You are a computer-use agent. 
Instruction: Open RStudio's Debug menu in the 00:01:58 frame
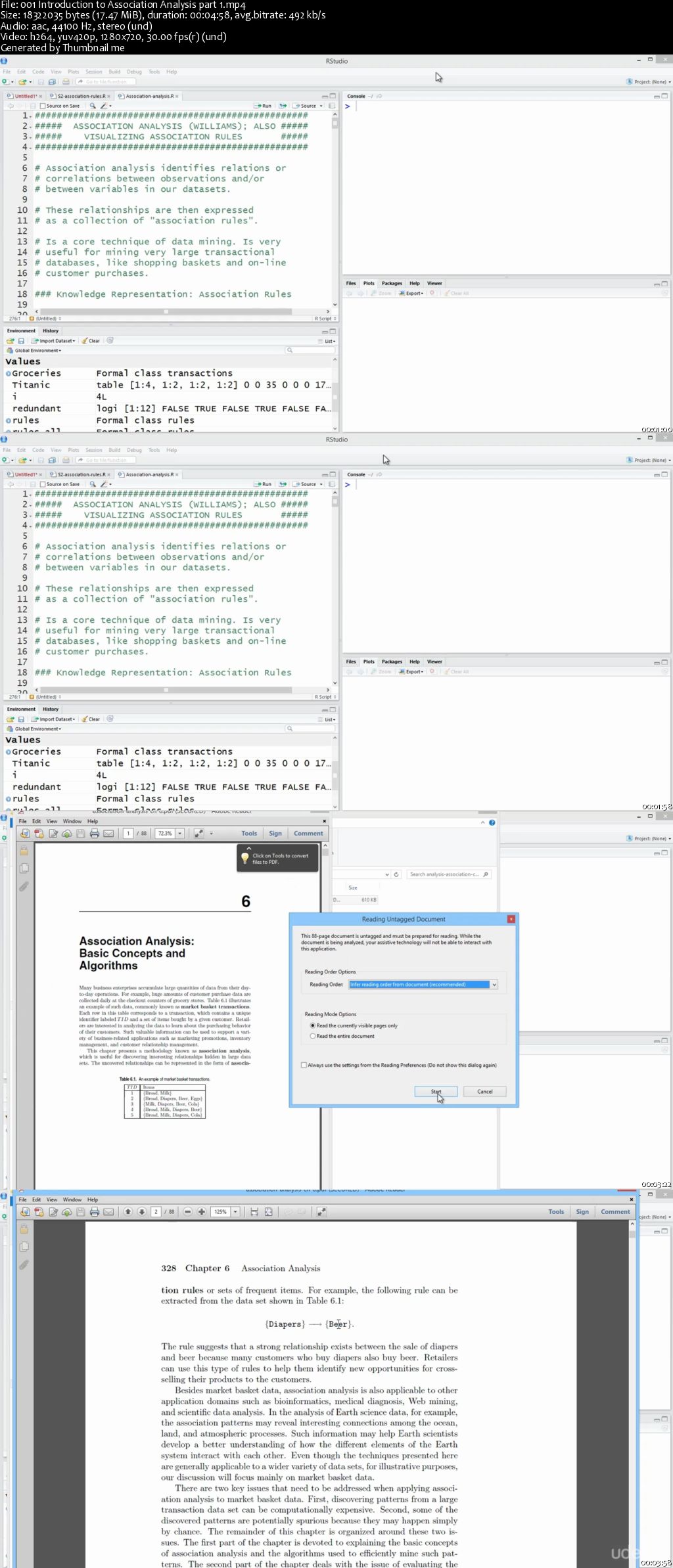[134, 450]
